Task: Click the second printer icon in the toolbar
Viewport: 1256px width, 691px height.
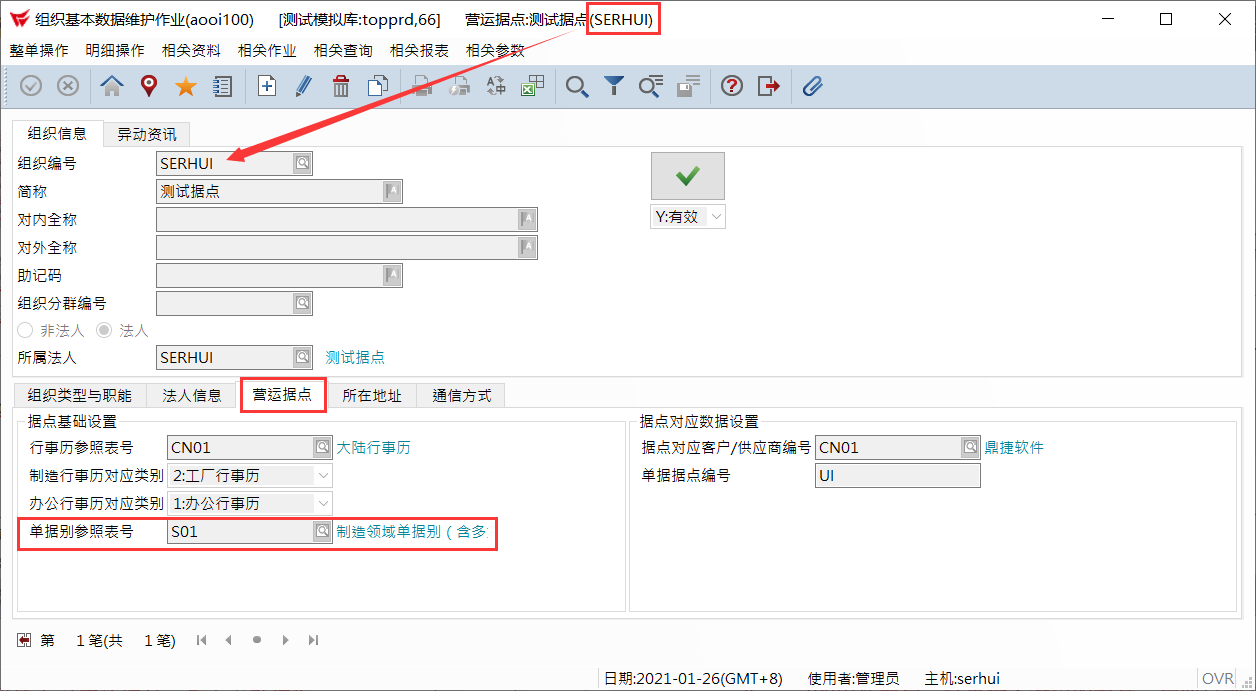Action: click(459, 86)
